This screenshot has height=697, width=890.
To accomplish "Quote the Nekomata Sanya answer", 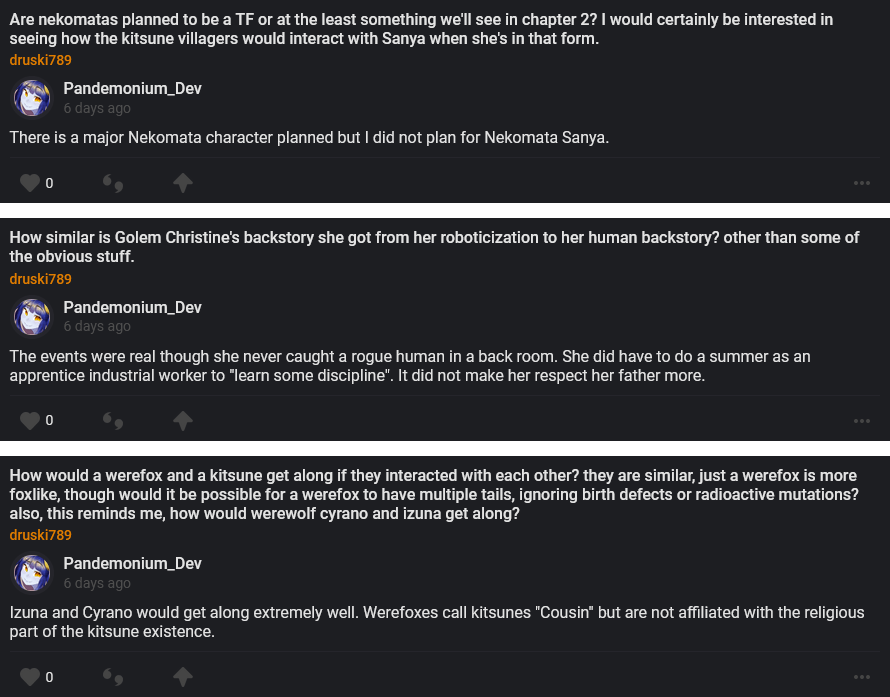I will (x=113, y=183).
